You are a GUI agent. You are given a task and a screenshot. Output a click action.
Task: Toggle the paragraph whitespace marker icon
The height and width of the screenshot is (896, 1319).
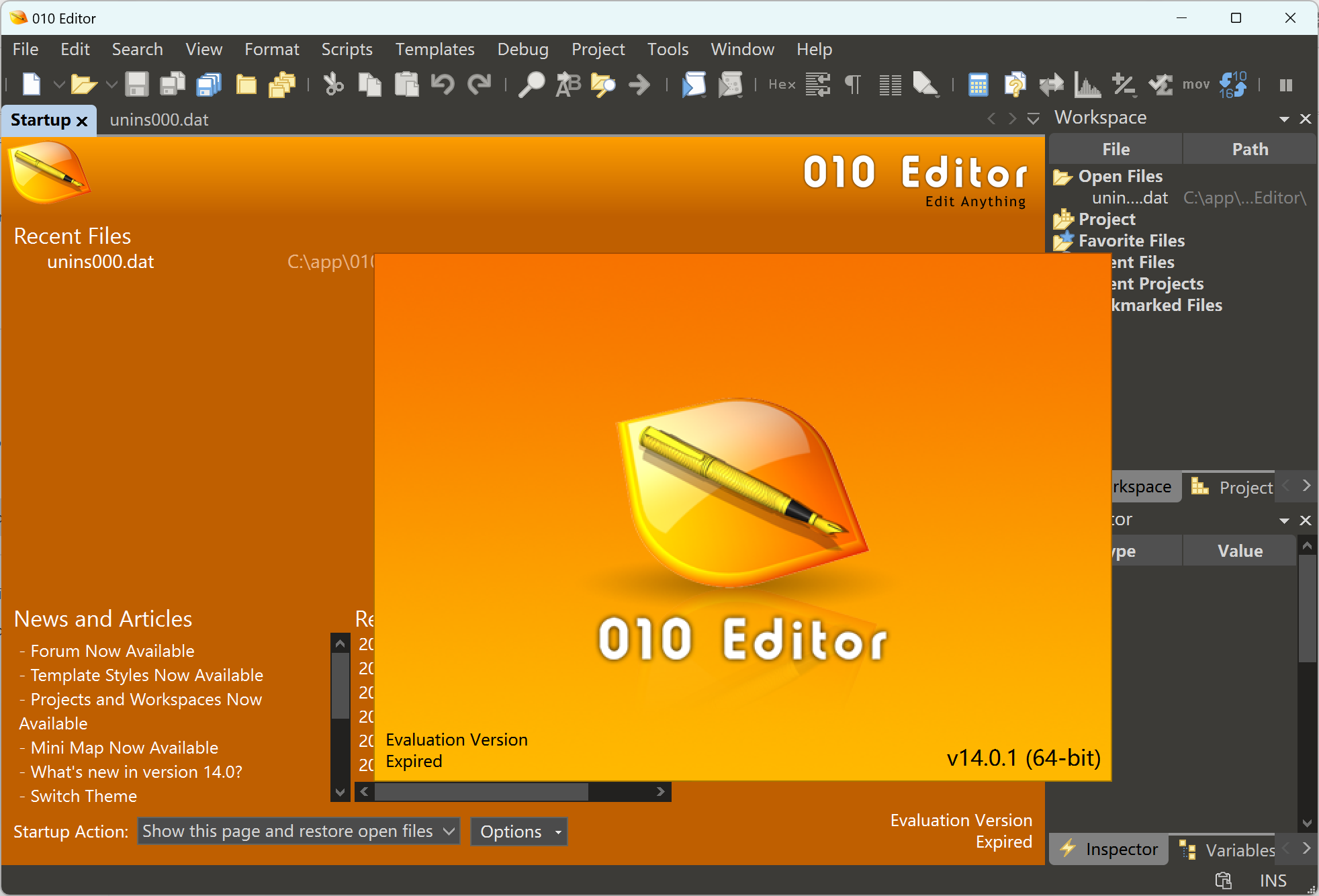[x=853, y=85]
